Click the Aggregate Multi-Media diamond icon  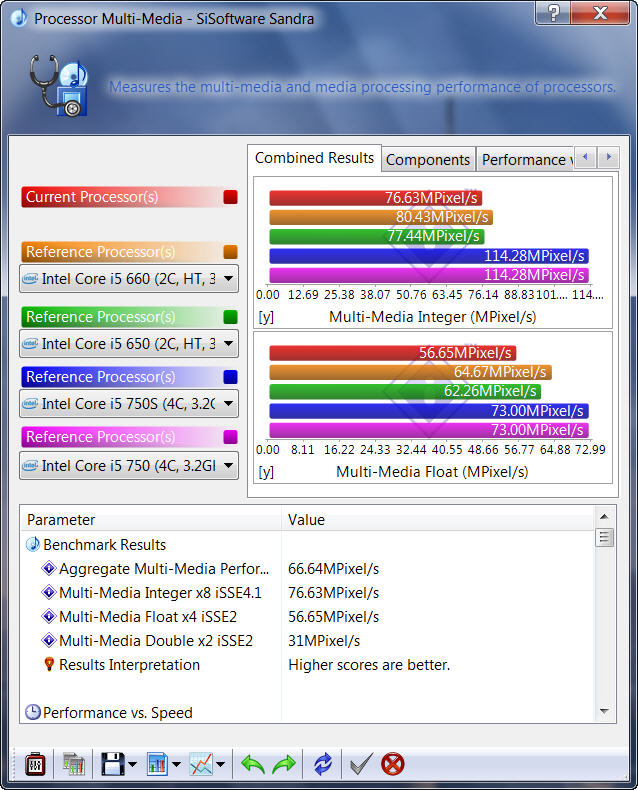49,568
